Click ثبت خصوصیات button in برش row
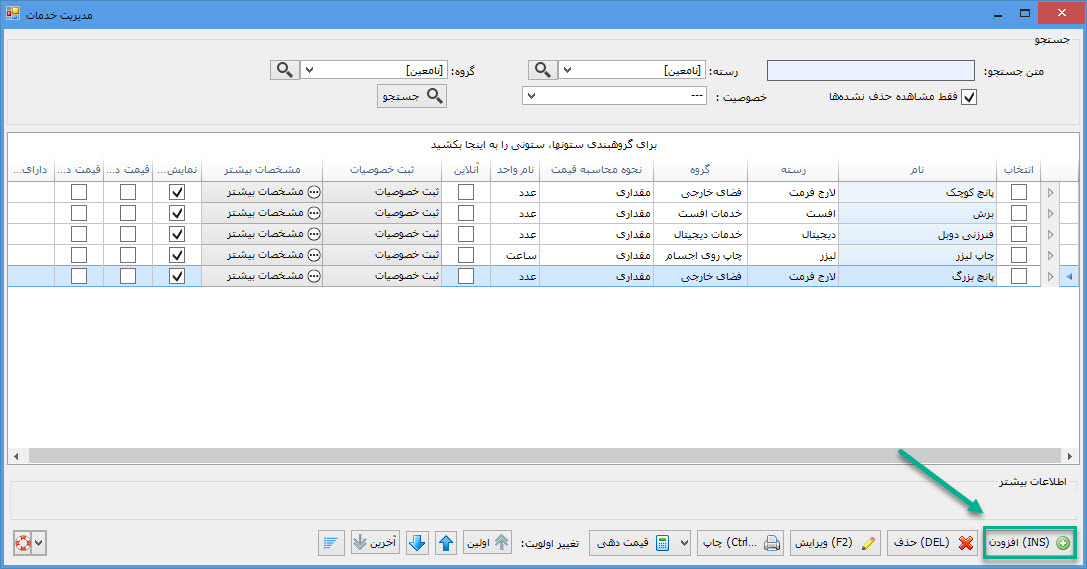1087x569 pixels. pos(382,213)
